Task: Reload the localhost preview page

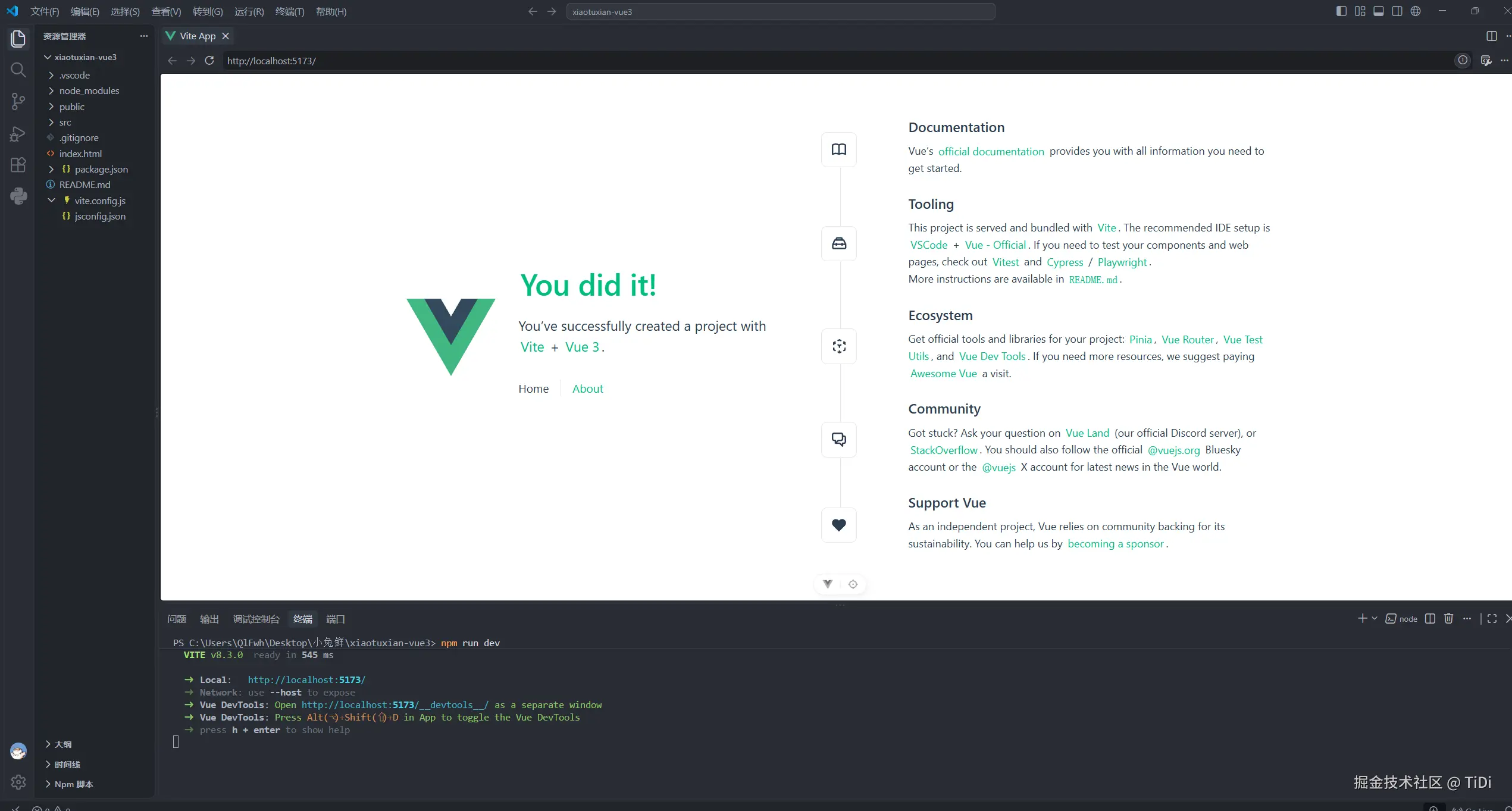Action: [209, 61]
